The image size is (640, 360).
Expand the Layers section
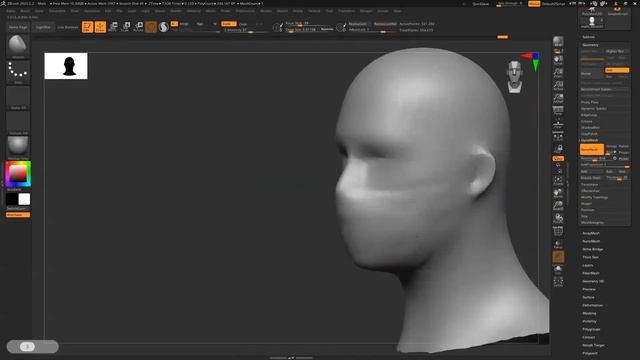[588, 265]
